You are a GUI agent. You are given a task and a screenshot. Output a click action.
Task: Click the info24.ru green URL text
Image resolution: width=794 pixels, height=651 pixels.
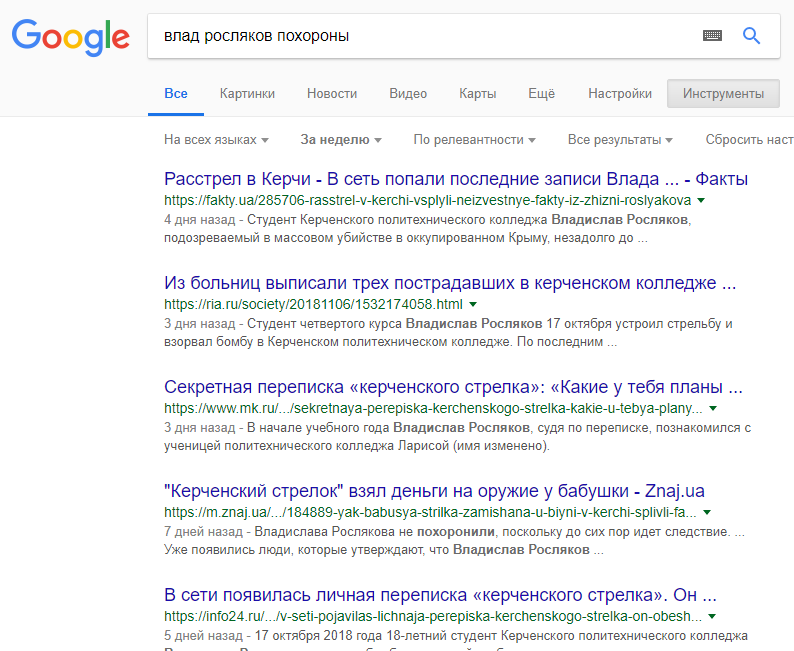[x=433, y=617]
